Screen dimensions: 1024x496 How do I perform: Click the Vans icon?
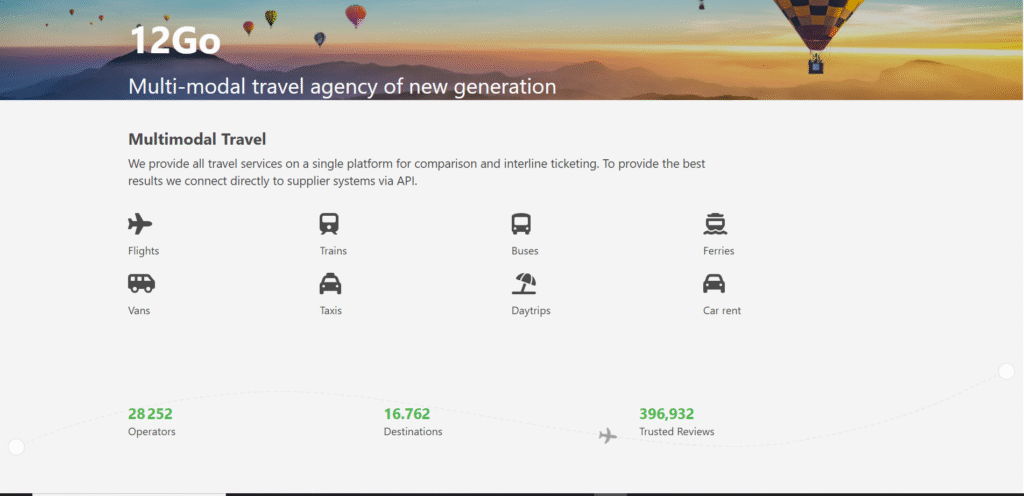point(141,283)
